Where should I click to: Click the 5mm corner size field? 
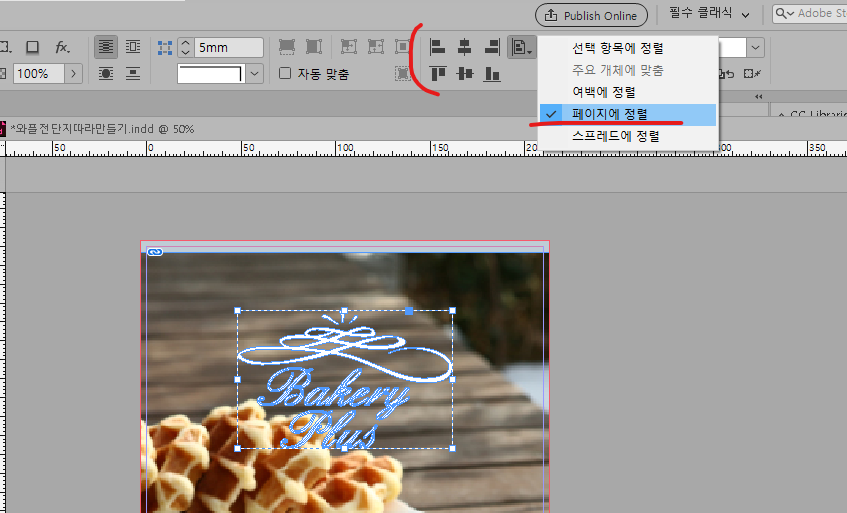(x=228, y=48)
